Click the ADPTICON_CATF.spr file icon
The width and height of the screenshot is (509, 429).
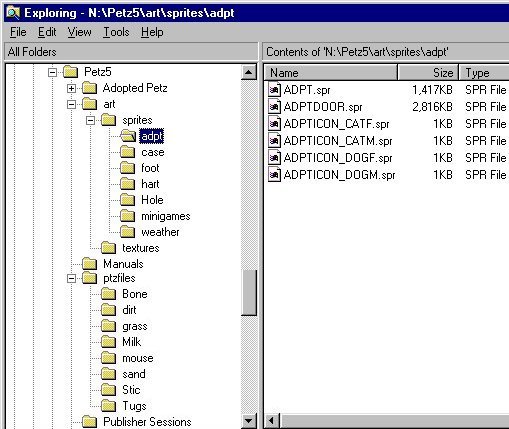(274, 124)
